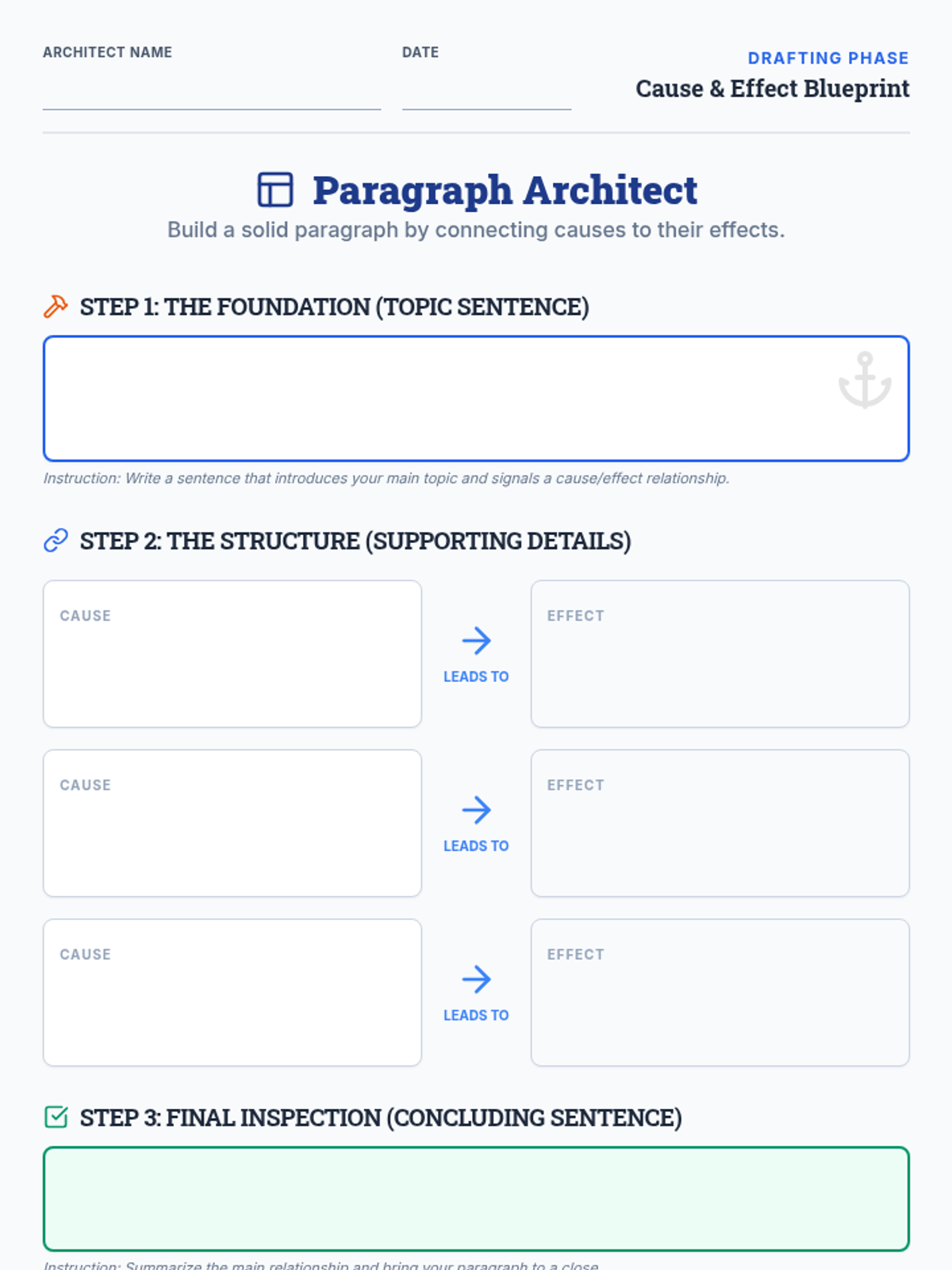This screenshot has width=952, height=1270.
Task: Select the first Cause box
Action: [x=232, y=654]
